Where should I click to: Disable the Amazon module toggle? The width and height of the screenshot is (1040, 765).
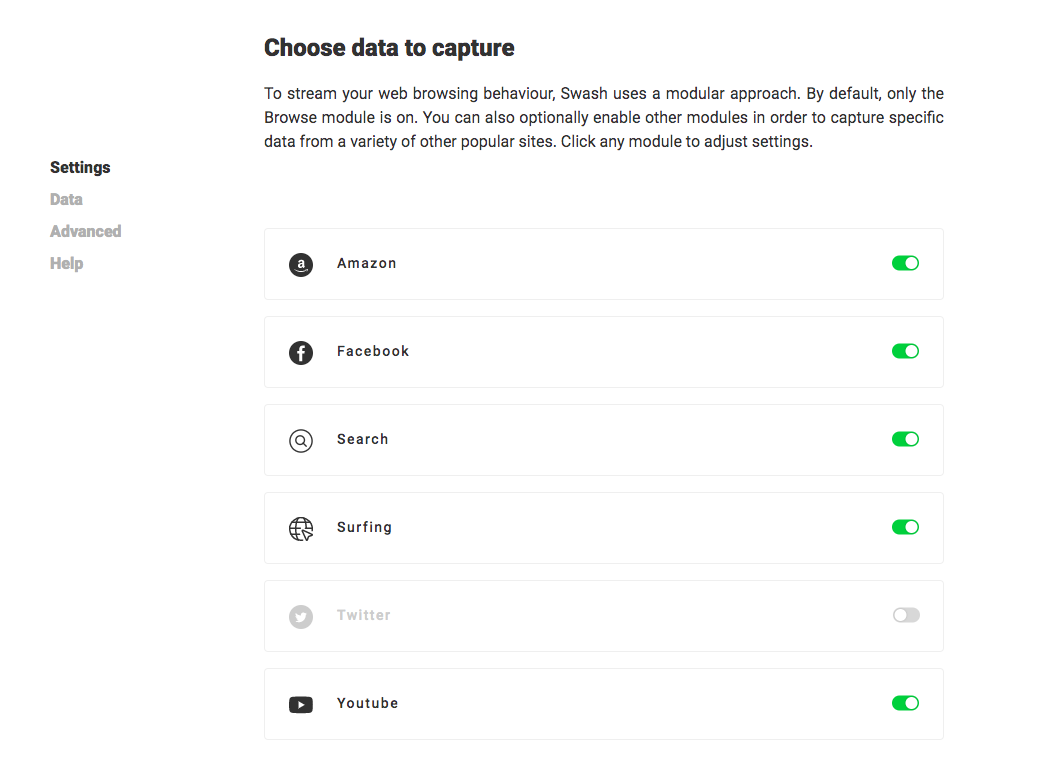tap(905, 263)
